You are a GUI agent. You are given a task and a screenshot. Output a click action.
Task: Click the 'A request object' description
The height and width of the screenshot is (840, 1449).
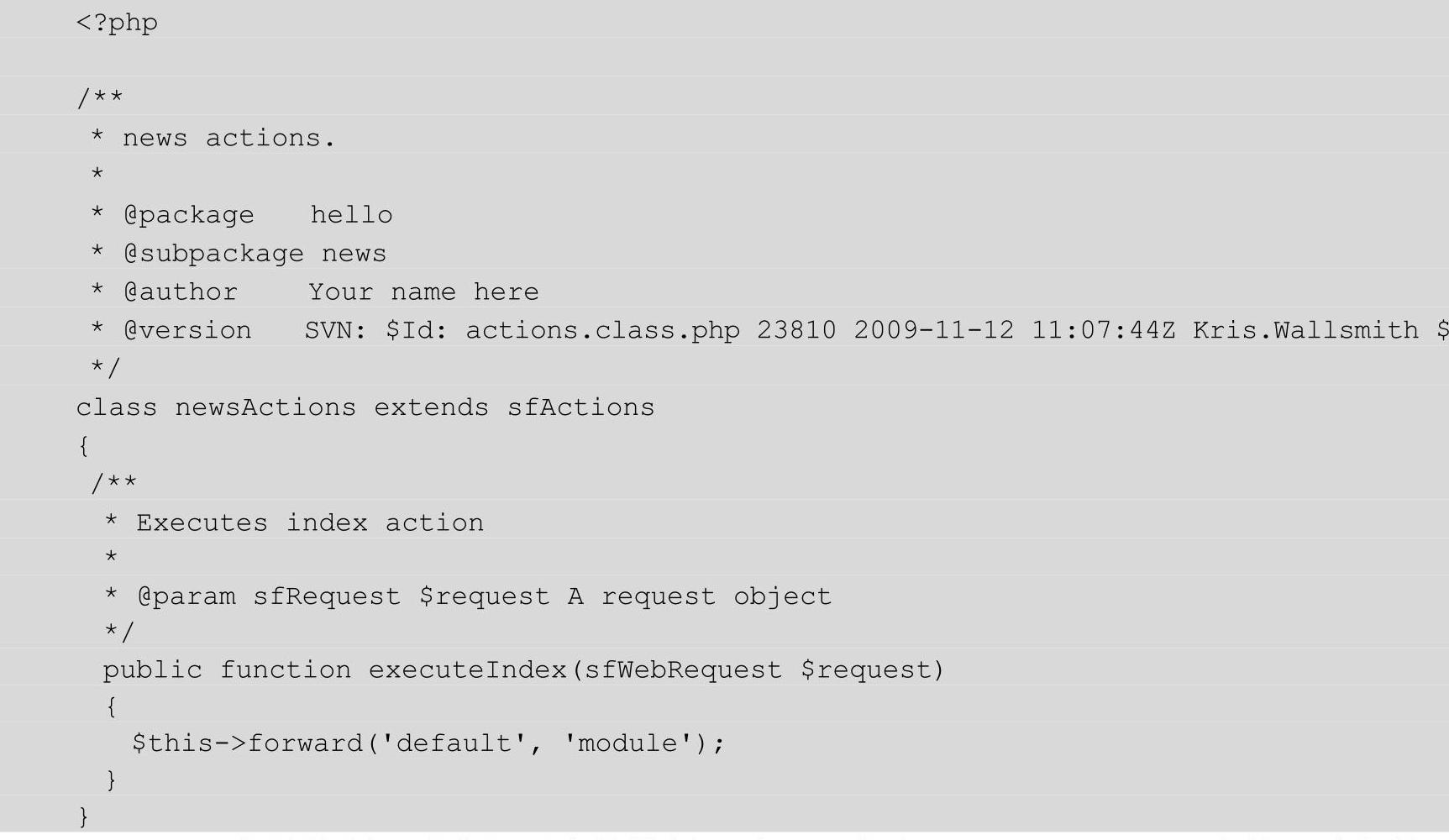(x=700, y=596)
